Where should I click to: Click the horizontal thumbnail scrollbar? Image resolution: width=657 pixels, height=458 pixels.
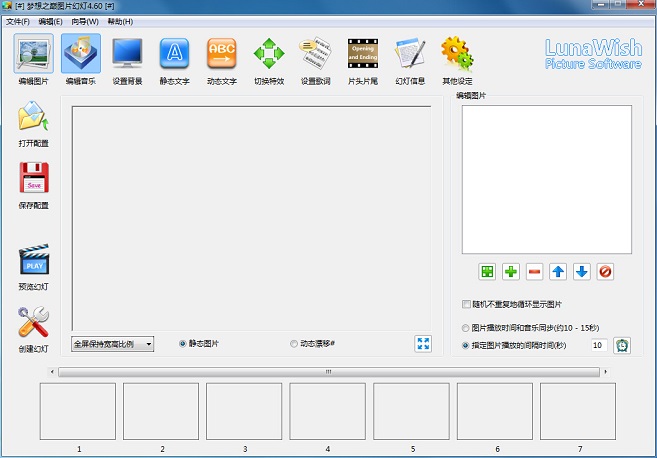[328, 372]
